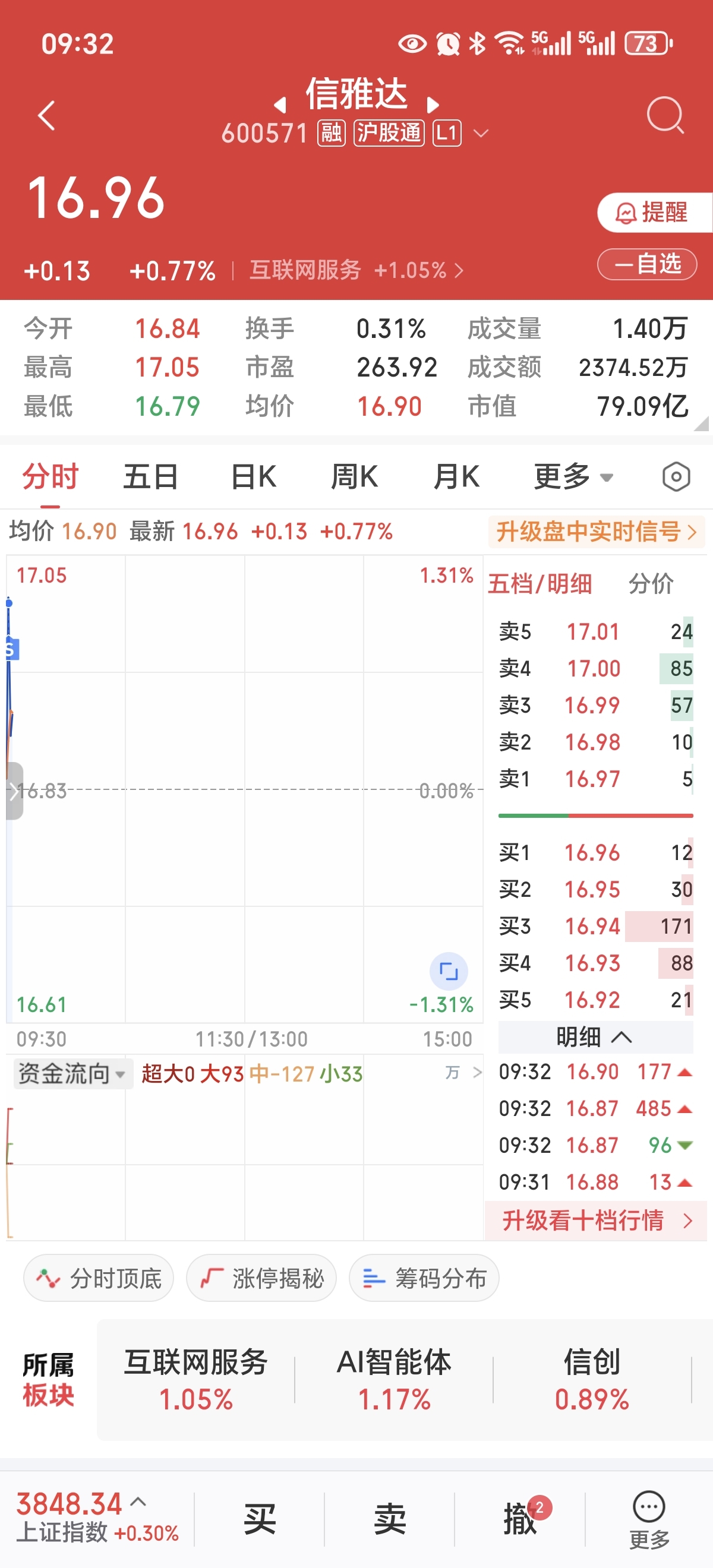Viewport: 713px width, 1568px height.
Task: Open AI智能体 1.17% sector card
Action: point(394,1380)
